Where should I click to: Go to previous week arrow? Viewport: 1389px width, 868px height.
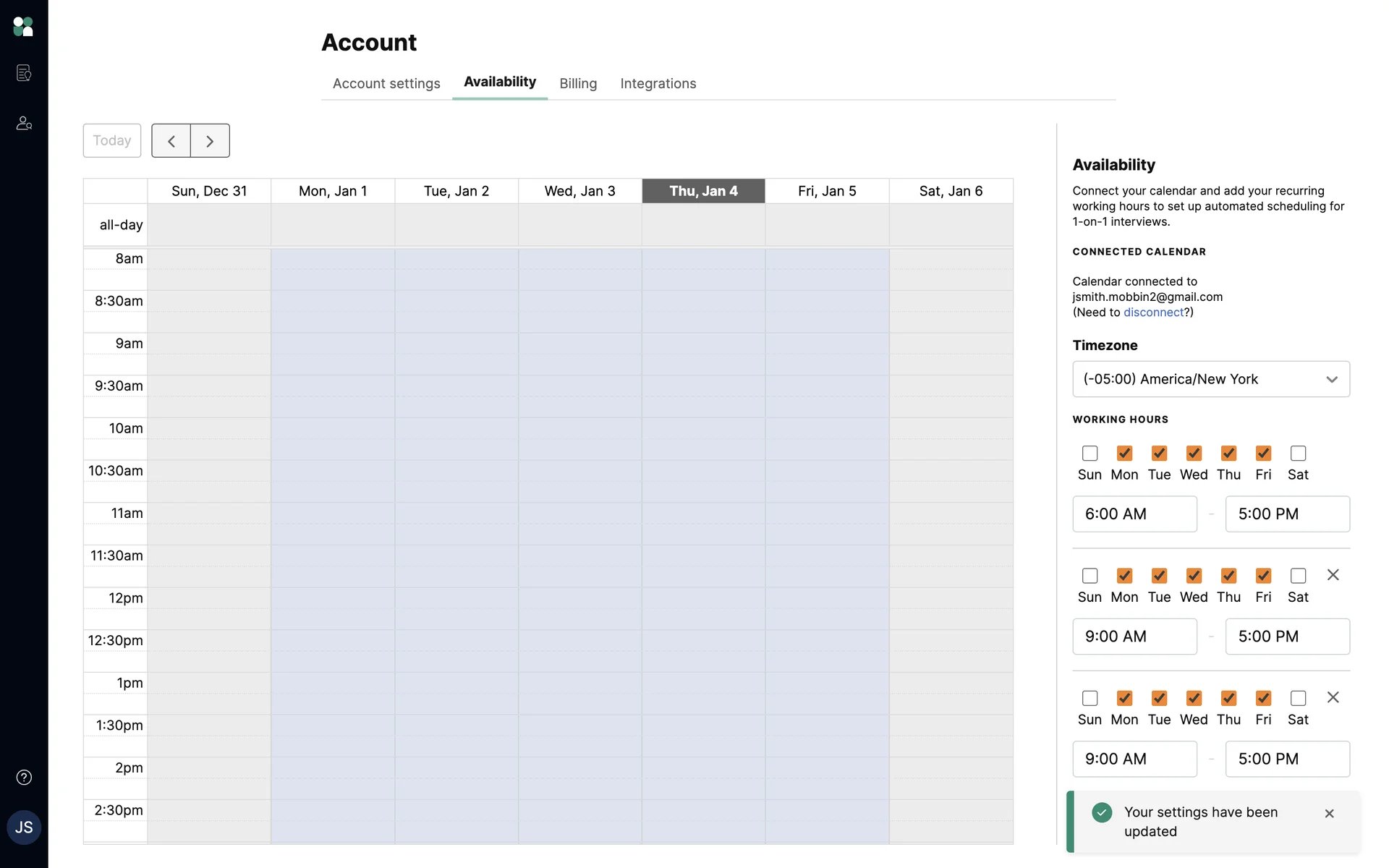tap(171, 141)
